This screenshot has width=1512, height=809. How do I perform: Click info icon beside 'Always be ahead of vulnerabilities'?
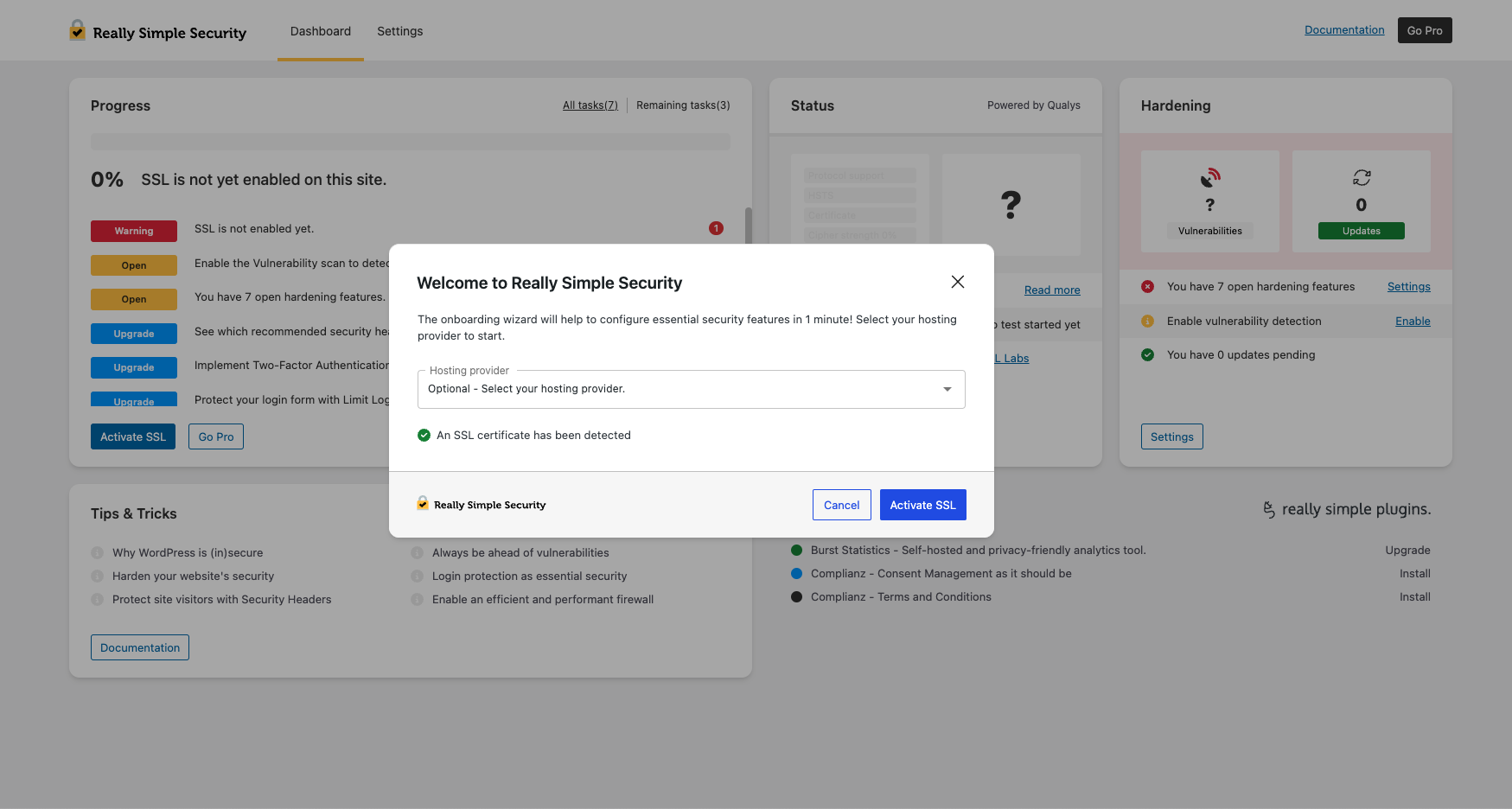pos(417,552)
